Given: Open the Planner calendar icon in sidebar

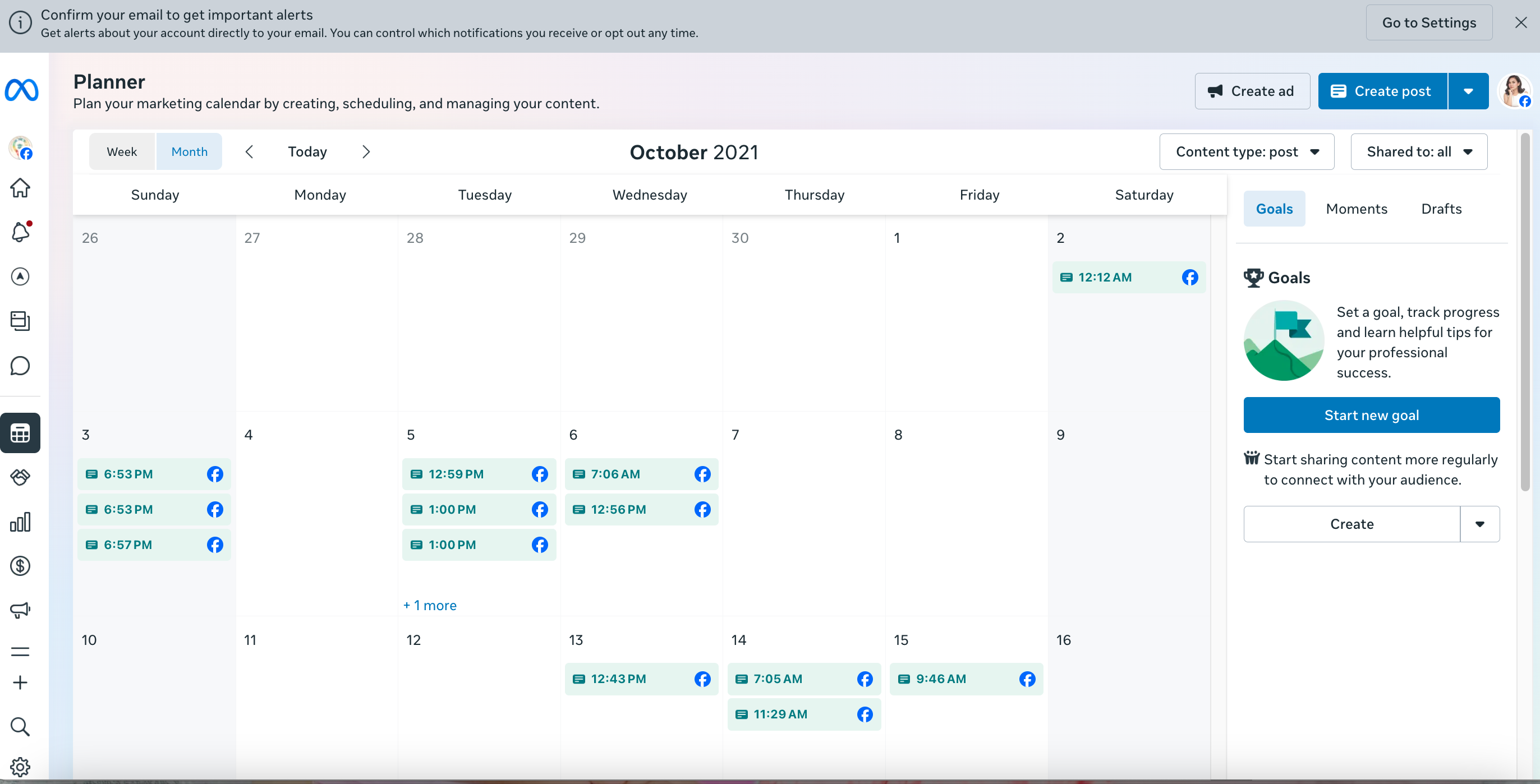Looking at the screenshot, I should [x=20, y=432].
